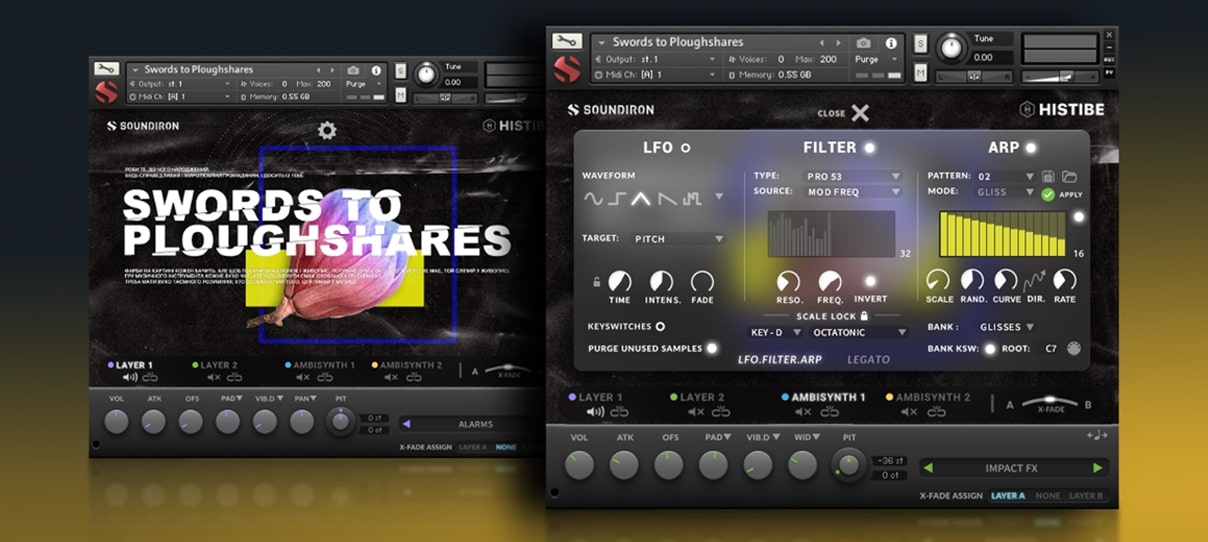The height and width of the screenshot is (542, 1208).
Task: Click the LFO time sync lock icon
Action: tap(597, 282)
